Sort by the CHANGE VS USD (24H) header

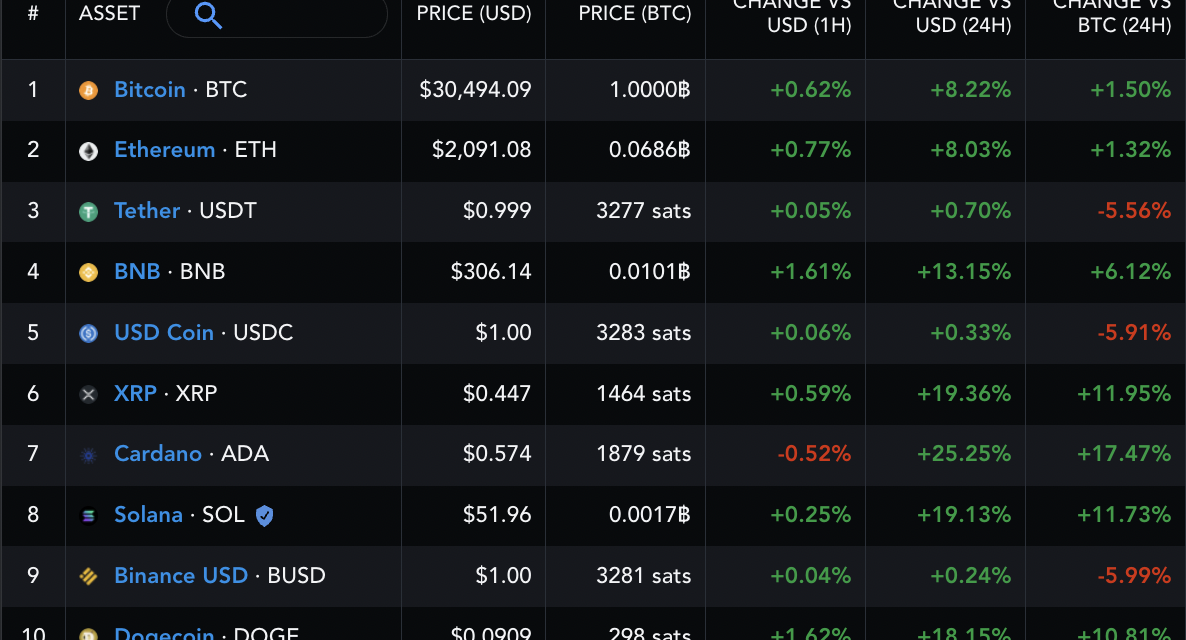coord(945,15)
